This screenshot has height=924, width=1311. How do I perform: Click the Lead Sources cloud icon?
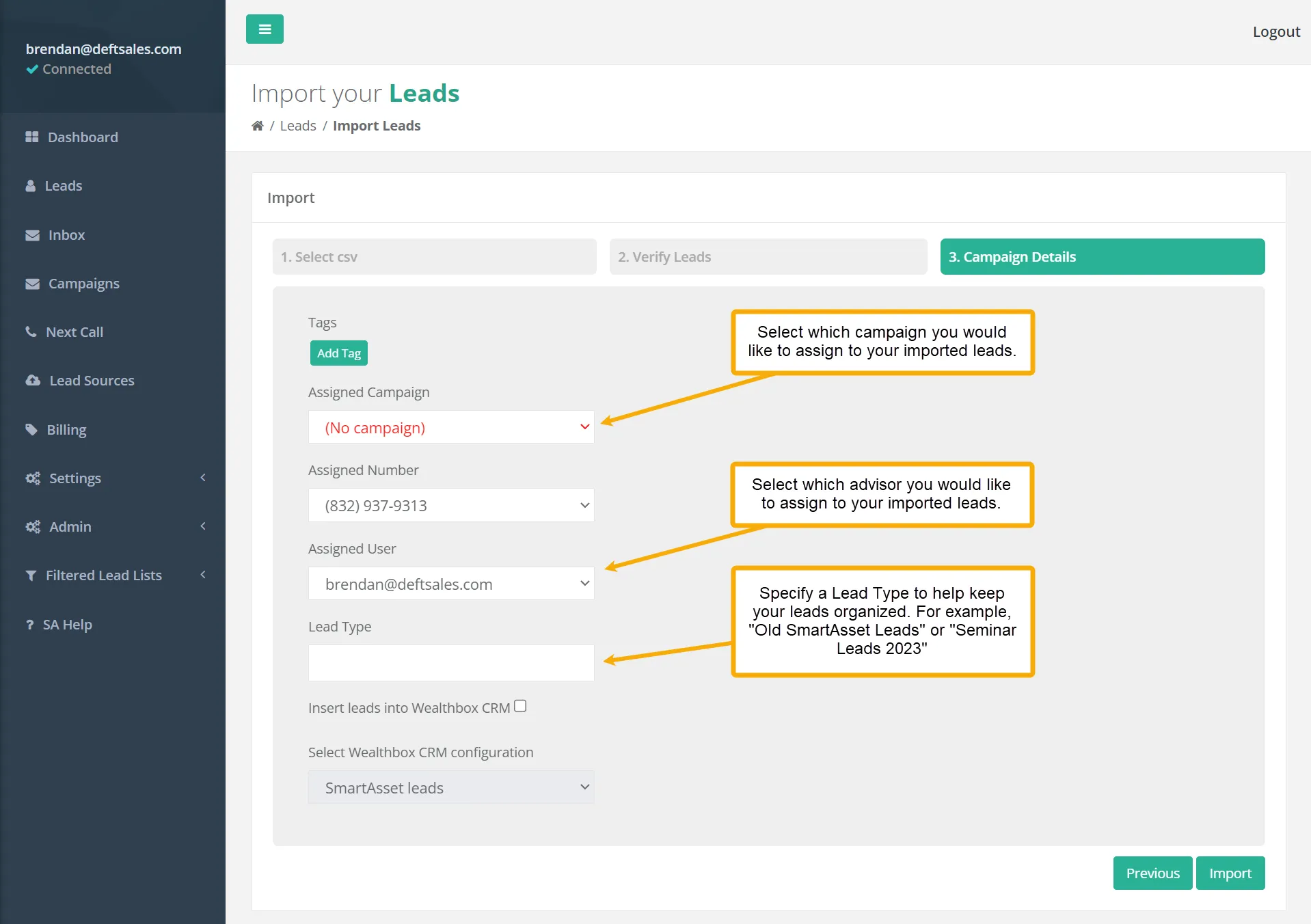point(33,381)
